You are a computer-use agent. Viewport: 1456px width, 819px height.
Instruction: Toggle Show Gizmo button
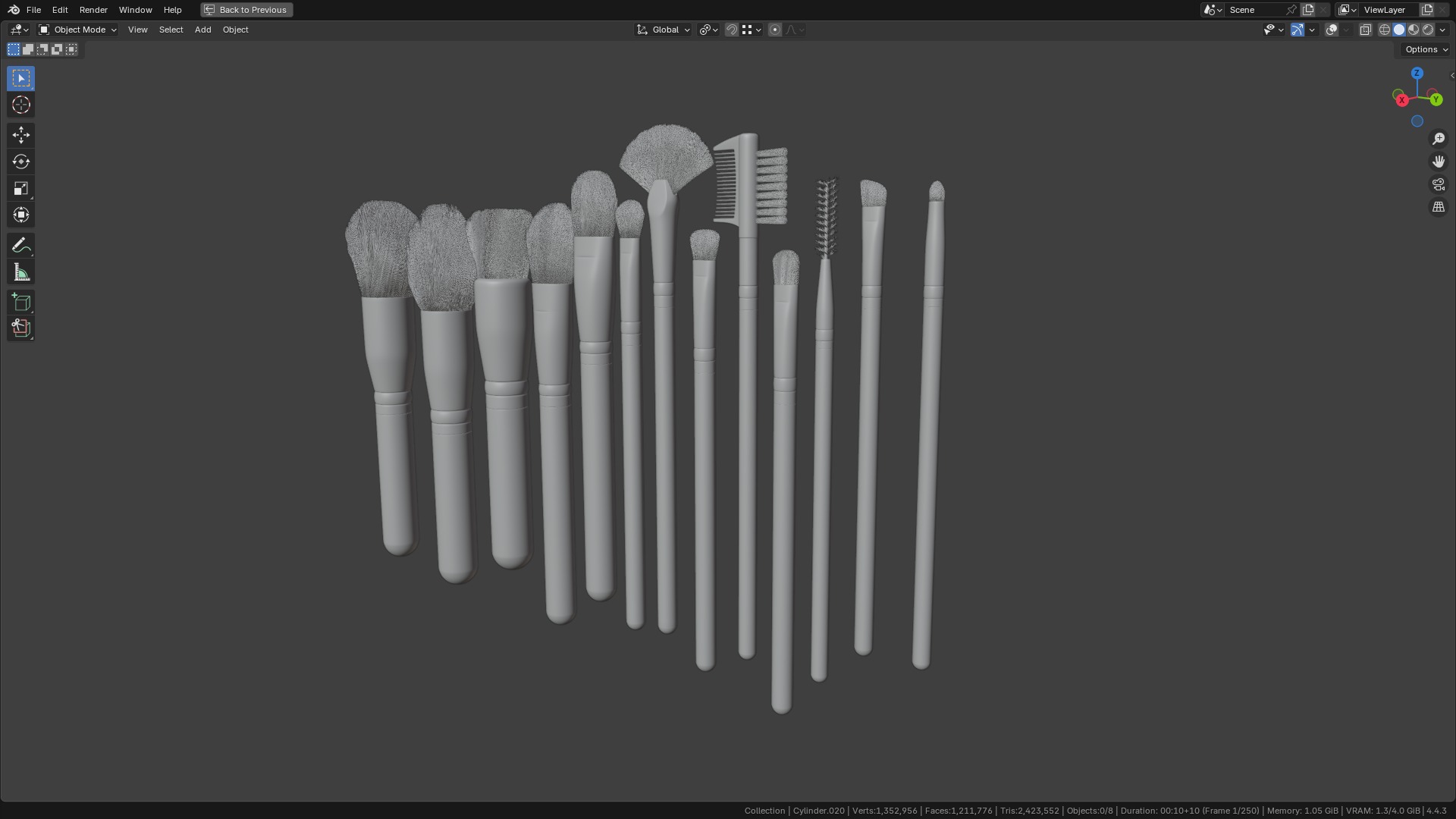coord(1298,30)
